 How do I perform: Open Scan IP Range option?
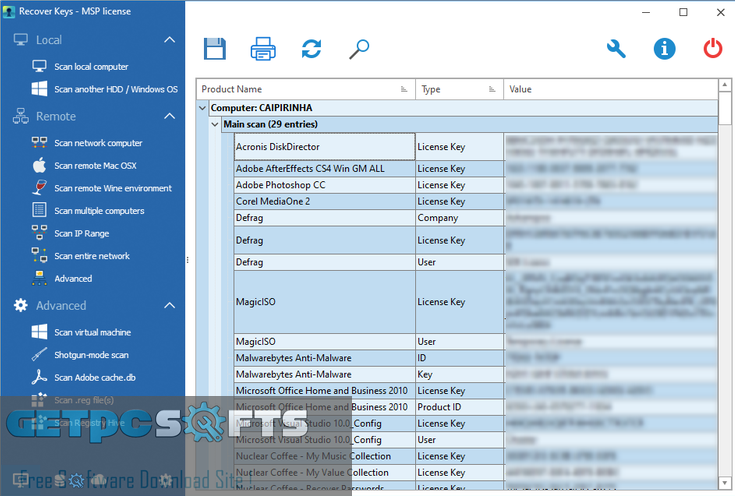(82, 233)
